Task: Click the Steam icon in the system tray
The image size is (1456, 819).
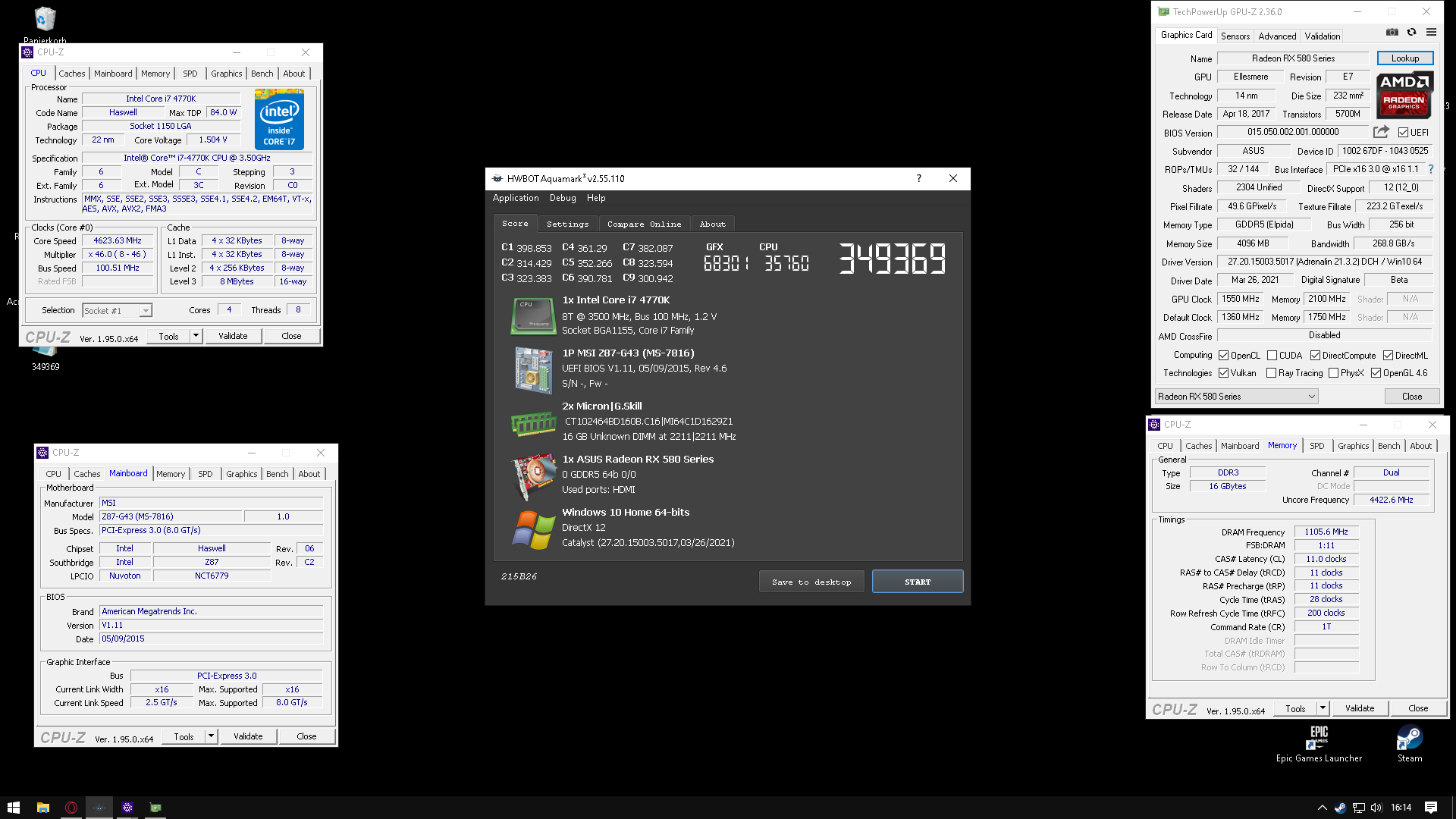Action: point(1340,808)
